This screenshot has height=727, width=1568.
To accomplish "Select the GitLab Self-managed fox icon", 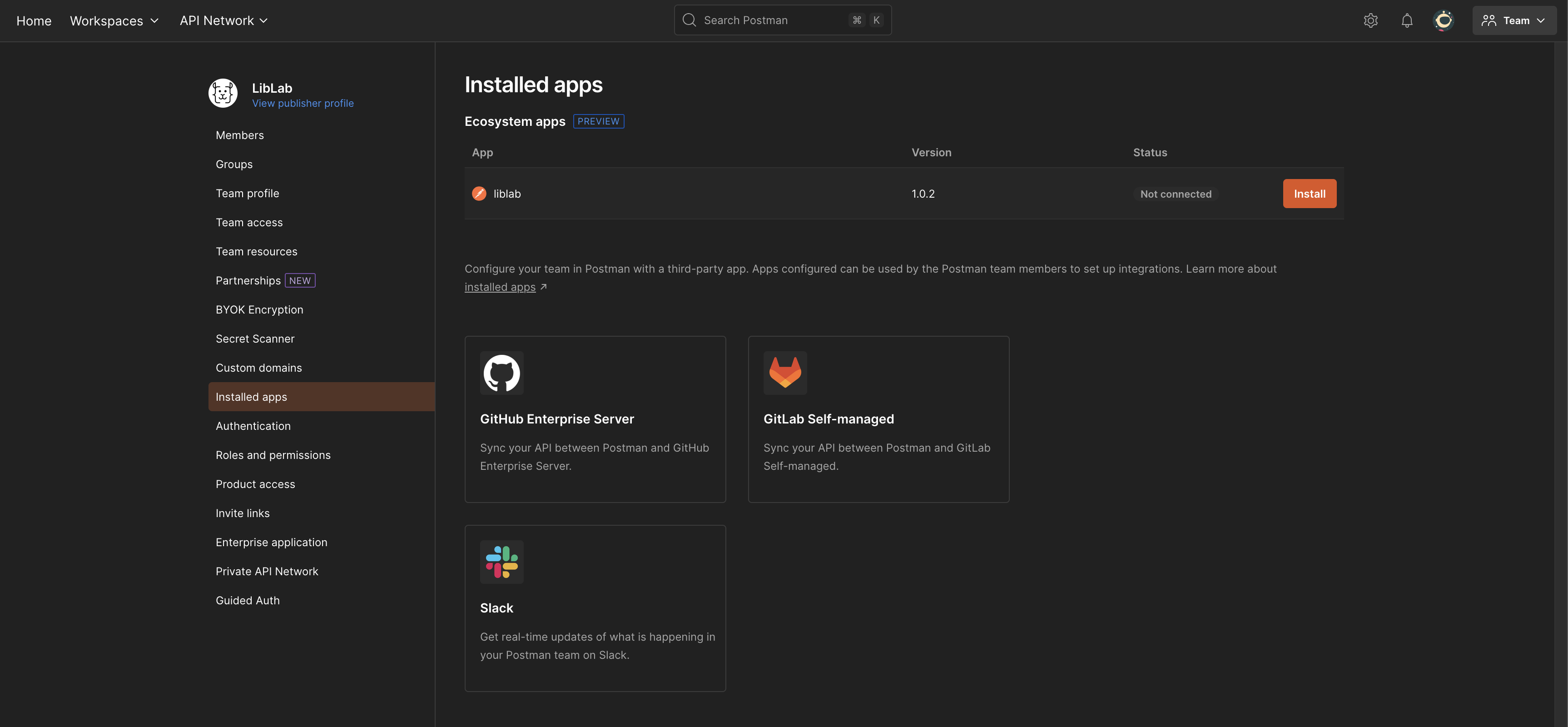I will [x=785, y=373].
